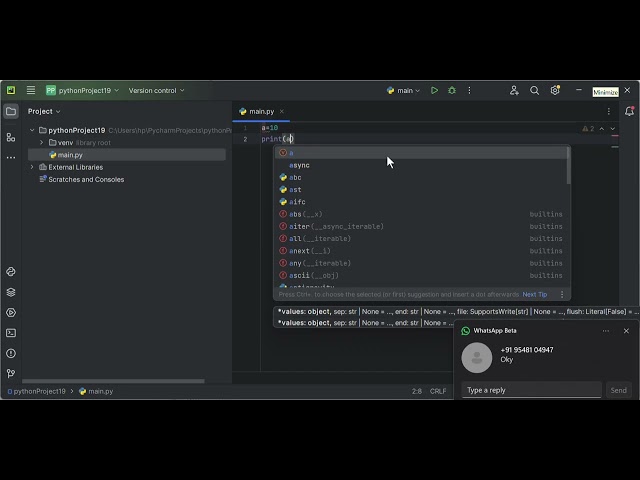Open Python Console tool window
Screen dimensions: 640x480
(11, 272)
